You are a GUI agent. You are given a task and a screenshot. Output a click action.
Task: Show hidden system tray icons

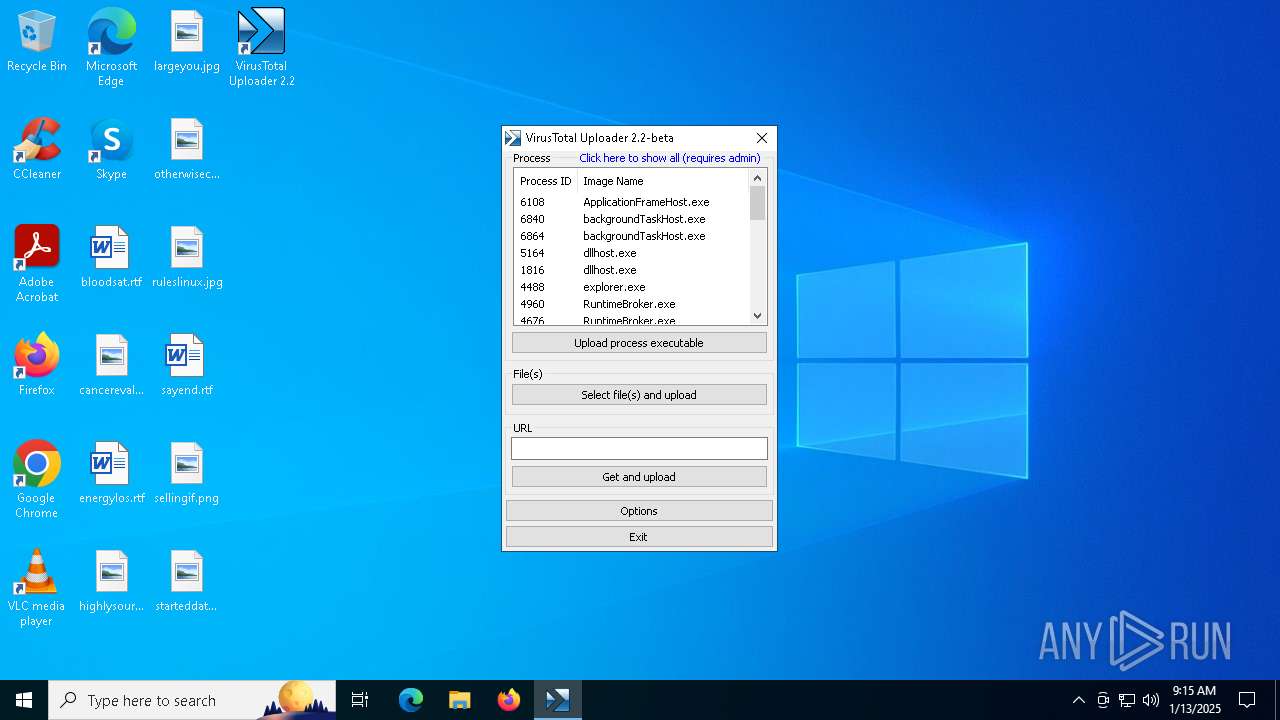coord(1078,700)
